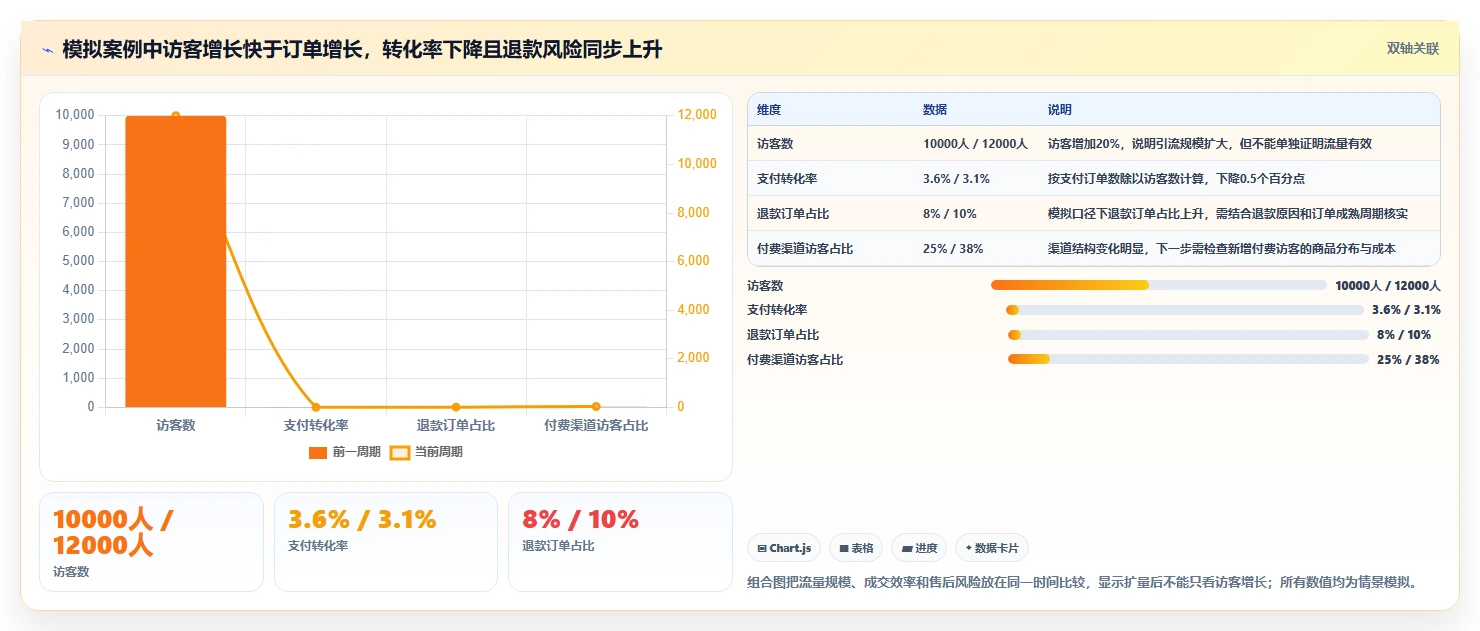The width and height of the screenshot is (1480, 631).
Task: Click the 支付转化率 progress bar
Action: tap(1185, 310)
